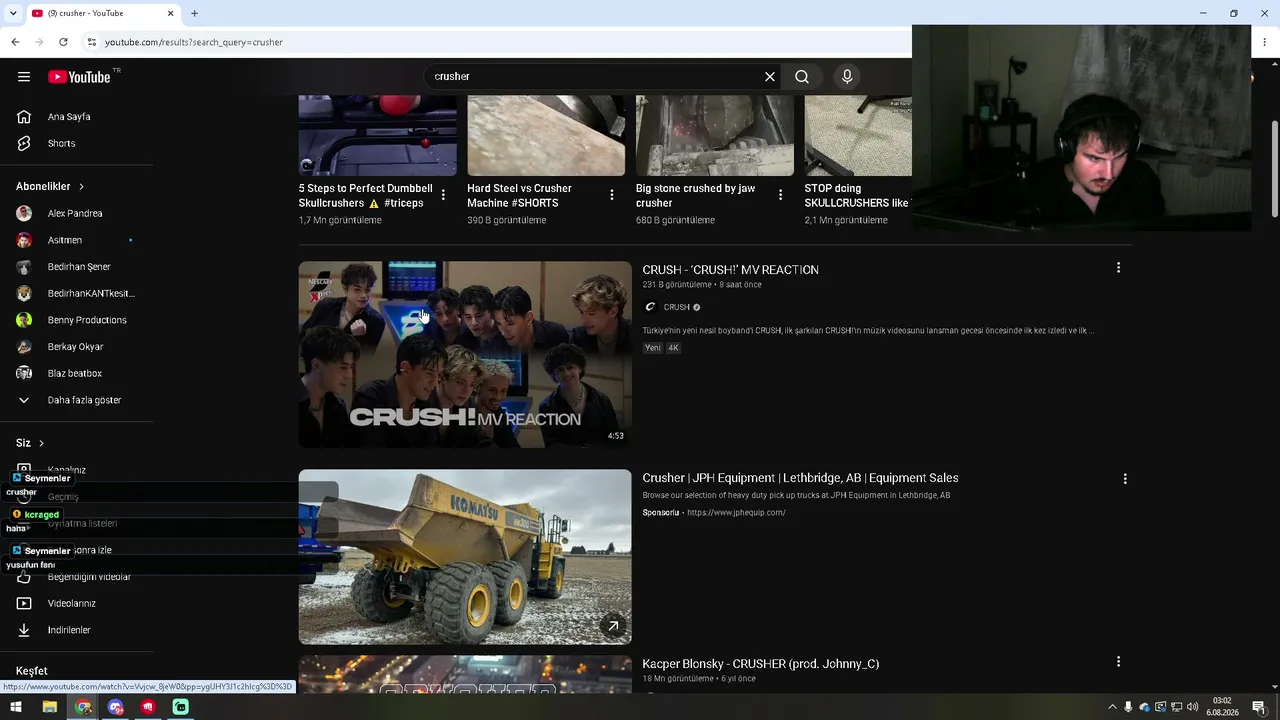
Task: Open volume control in system tray
Action: 1193,707
